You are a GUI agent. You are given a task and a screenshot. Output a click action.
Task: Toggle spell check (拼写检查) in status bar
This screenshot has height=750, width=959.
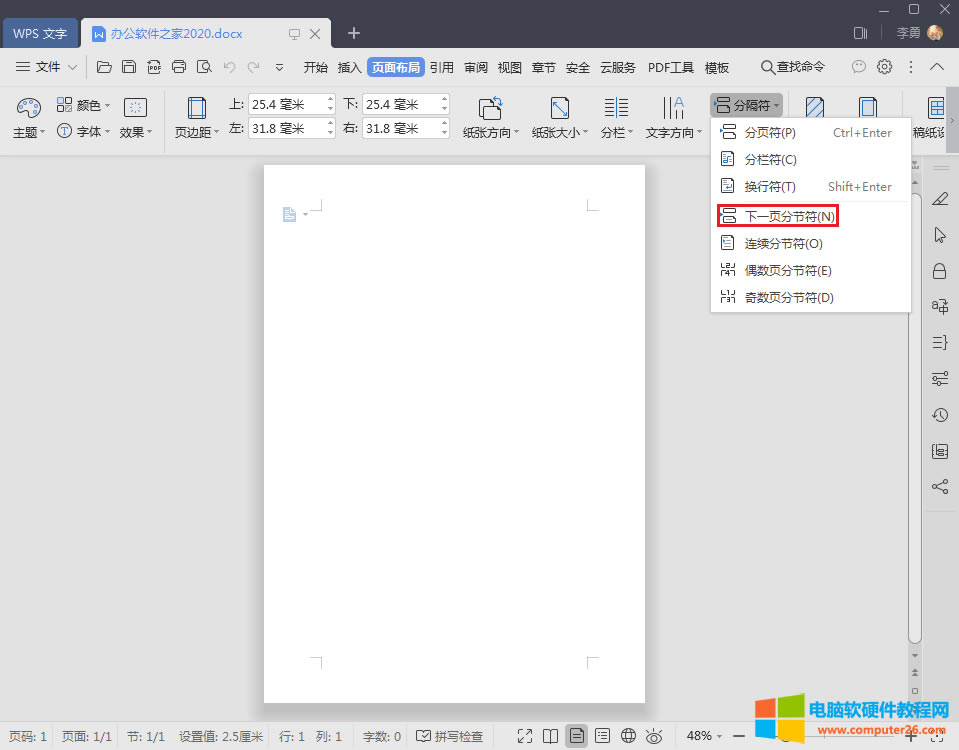coord(450,736)
